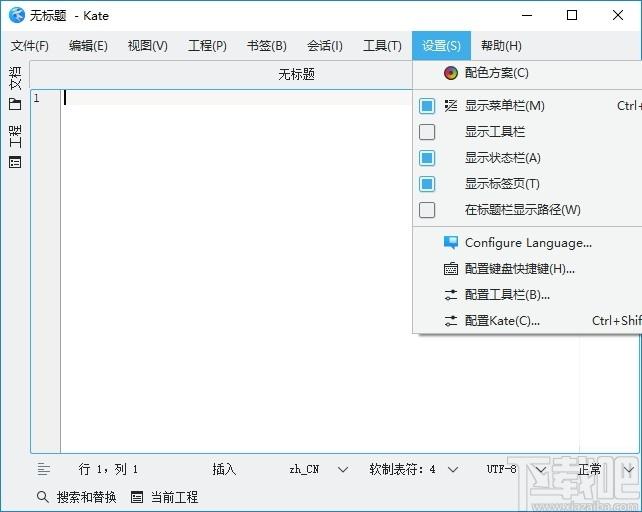
Task: Close the Kate window
Action: pyautogui.click(x=618, y=16)
